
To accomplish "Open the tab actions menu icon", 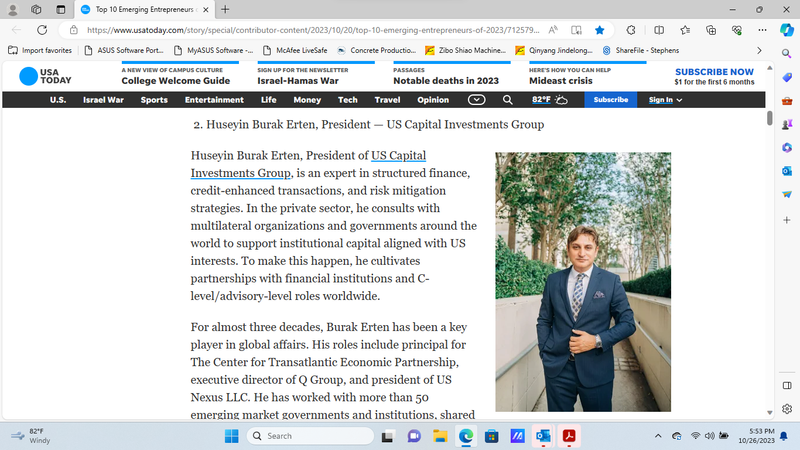I will click(61, 9).
